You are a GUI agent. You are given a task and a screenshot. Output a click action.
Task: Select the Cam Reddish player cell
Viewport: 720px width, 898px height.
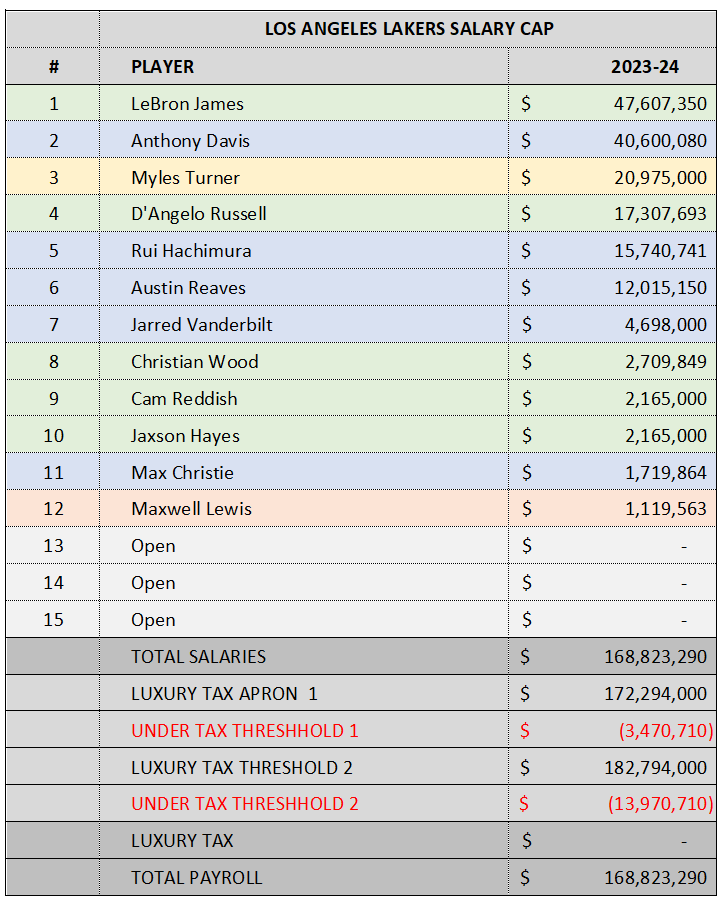(304, 399)
